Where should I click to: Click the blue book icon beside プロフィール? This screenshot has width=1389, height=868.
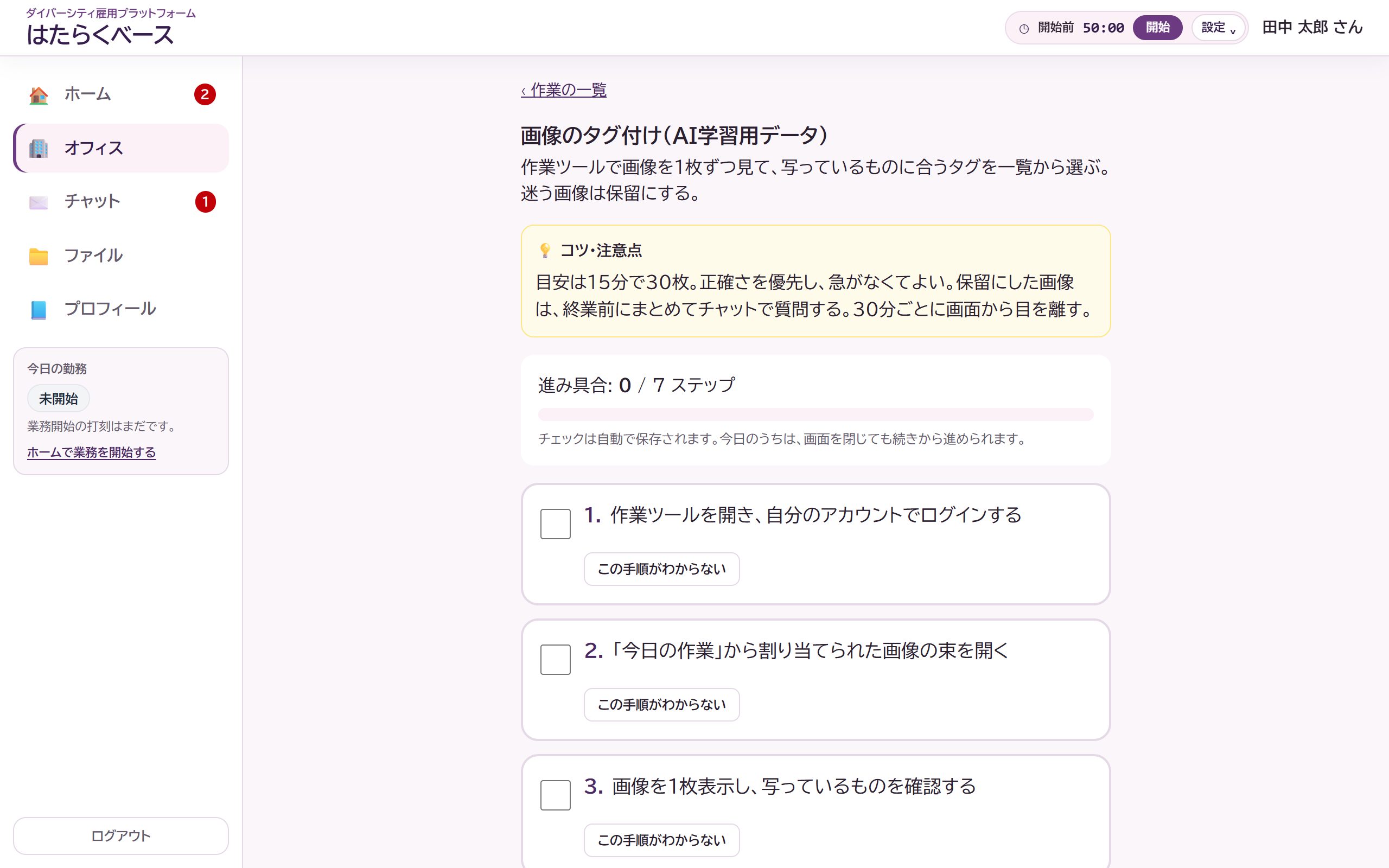tap(39, 309)
